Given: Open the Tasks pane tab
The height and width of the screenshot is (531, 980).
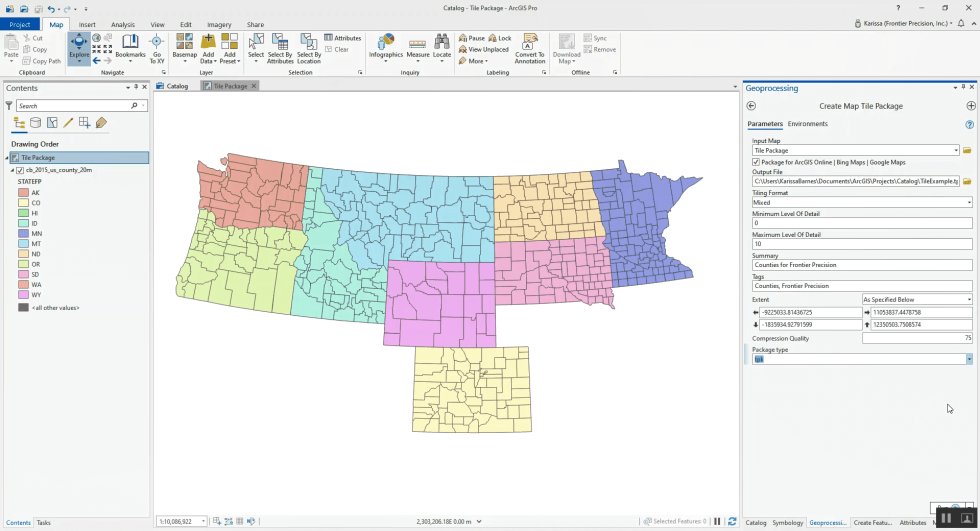Looking at the screenshot, I should (43, 523).
